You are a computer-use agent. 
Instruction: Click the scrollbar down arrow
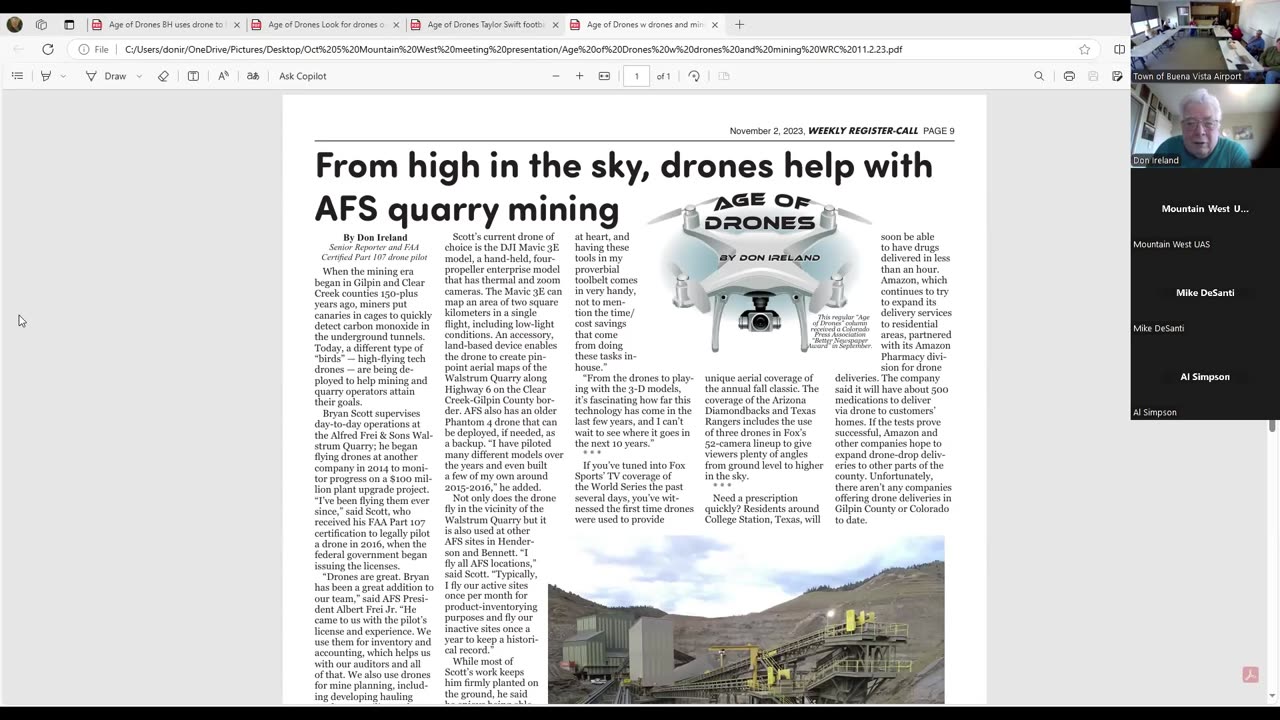[1272, 696]
